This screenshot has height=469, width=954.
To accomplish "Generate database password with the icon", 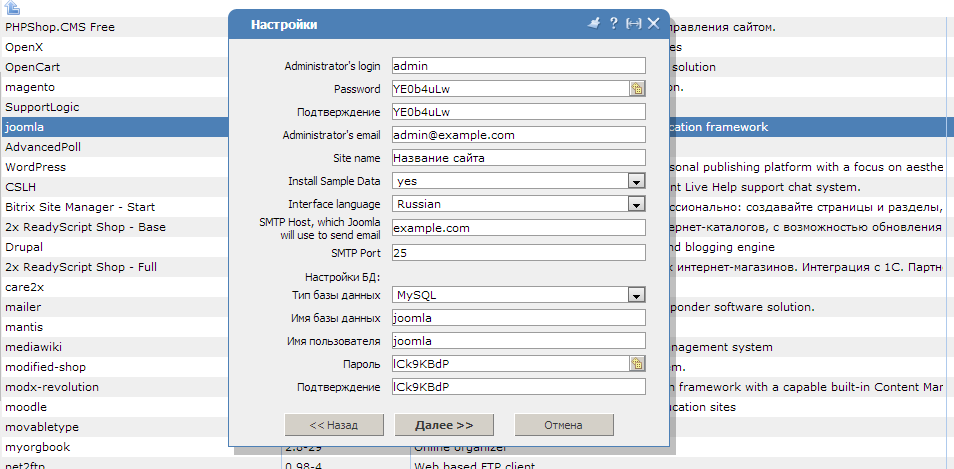I will (x=637, y=364).
